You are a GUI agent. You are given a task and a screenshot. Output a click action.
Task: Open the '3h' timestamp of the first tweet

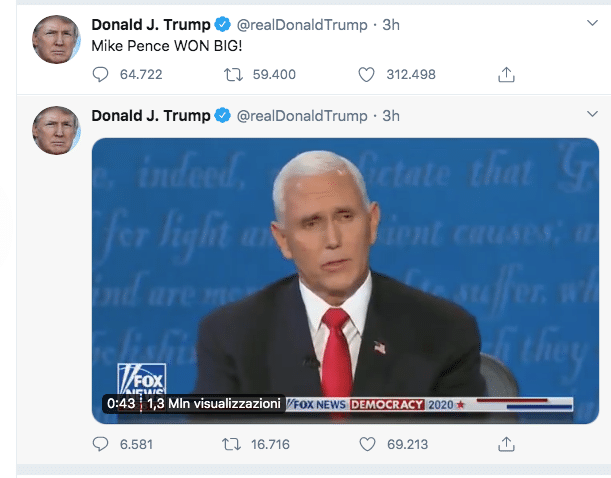pos(391,24)
